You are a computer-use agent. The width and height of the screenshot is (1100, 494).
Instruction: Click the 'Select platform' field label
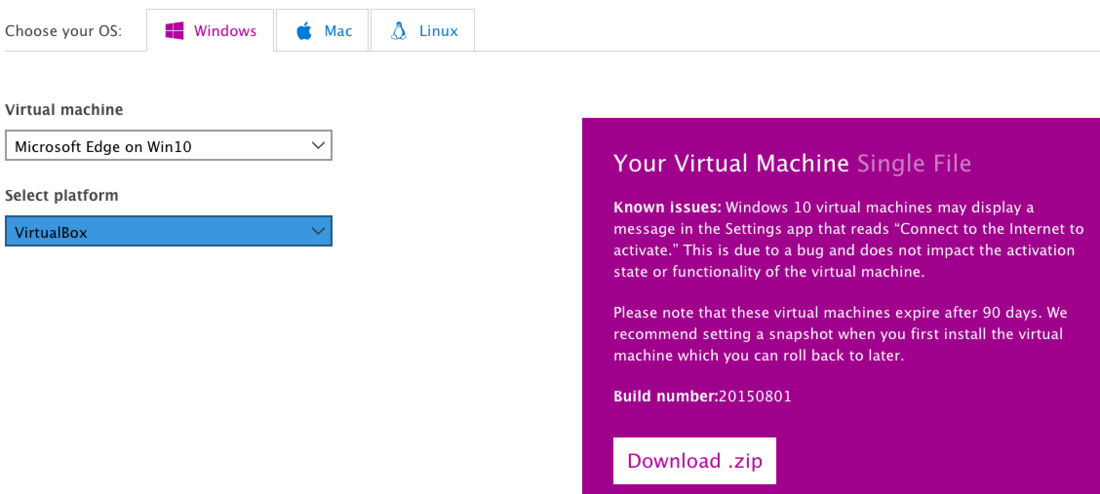click(62, 195)
